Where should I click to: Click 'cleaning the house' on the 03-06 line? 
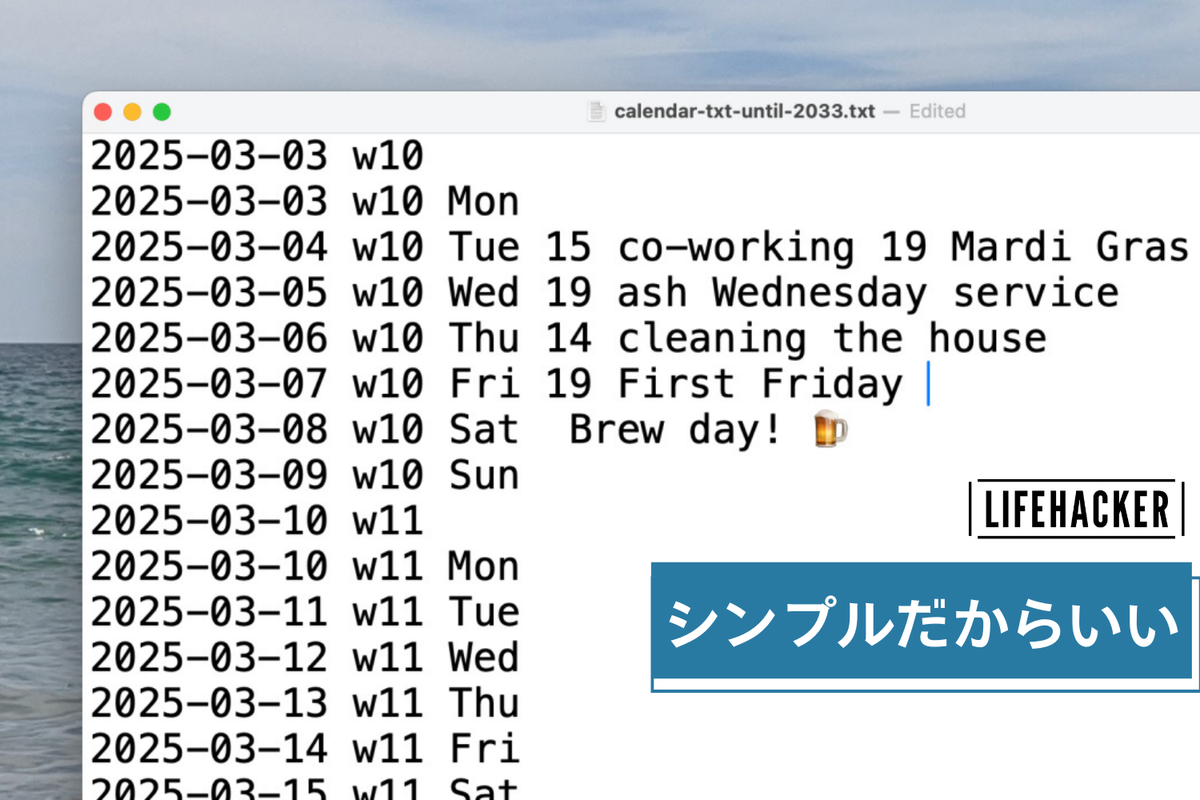(832, 339)
